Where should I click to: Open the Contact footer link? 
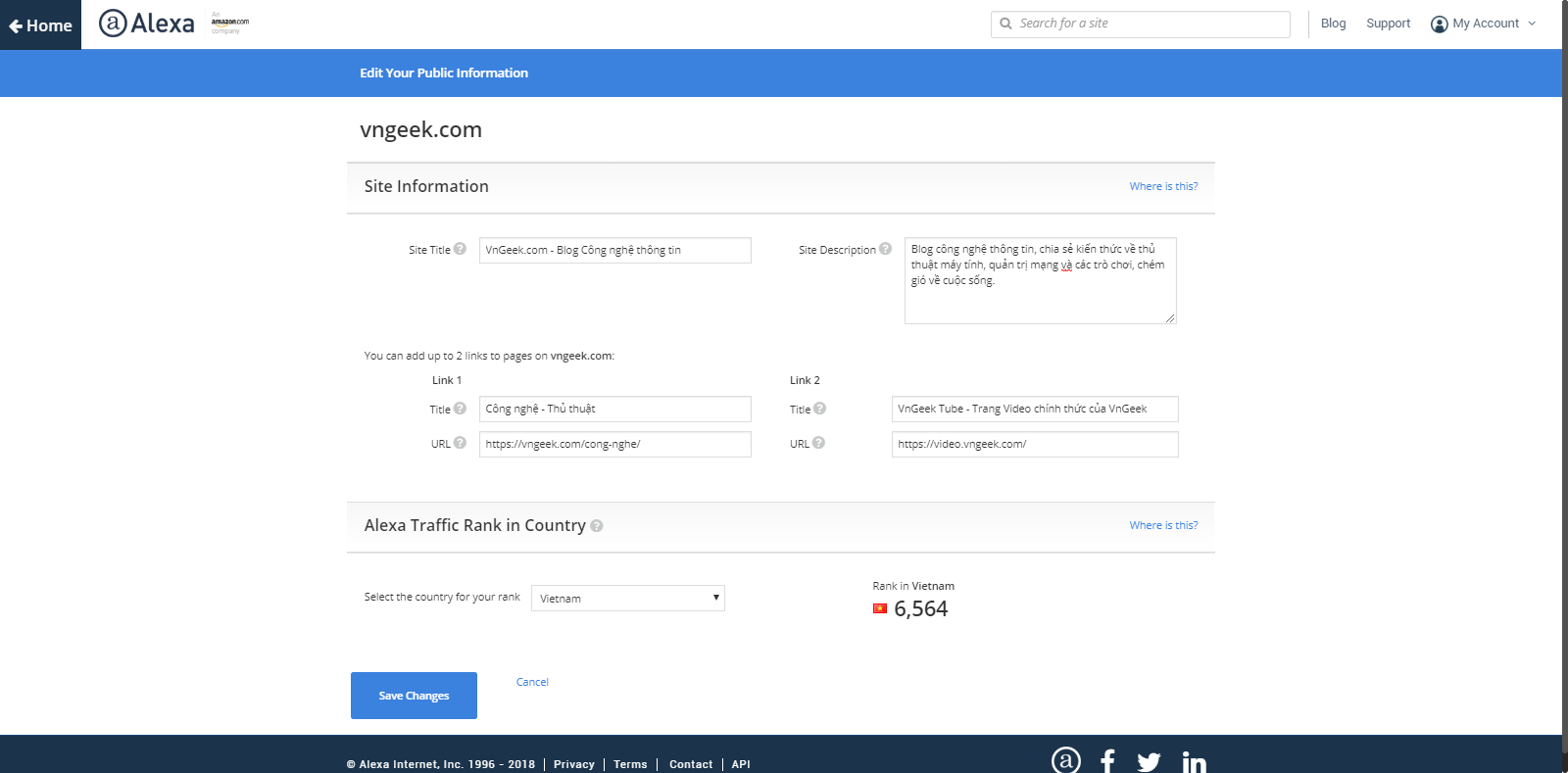tap(691, 764)
